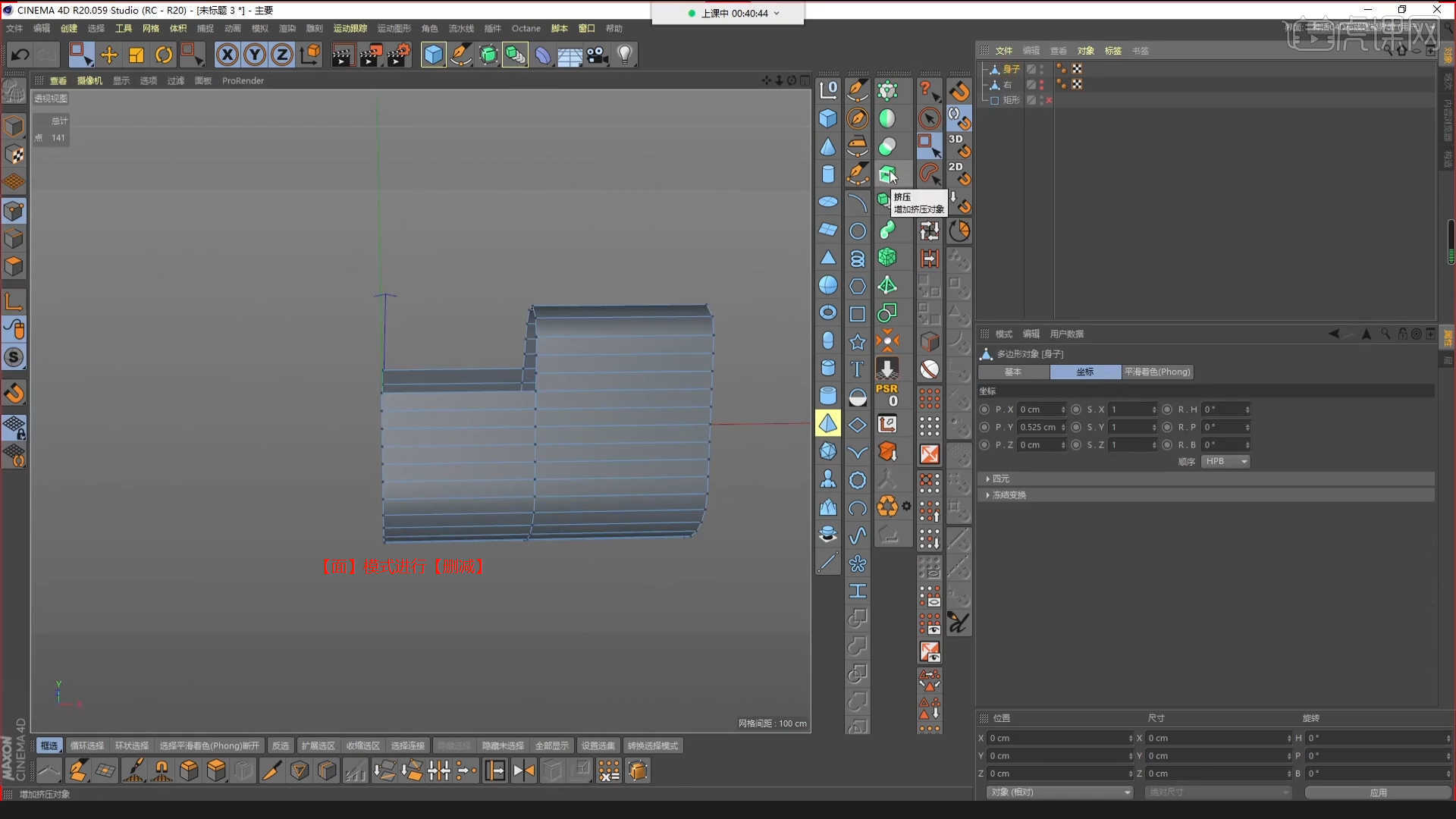Image resolution: width=1456 pixels, height=819 pixels.
Task: Toggle R.B animation radio dot
Action: point(1167,445)
